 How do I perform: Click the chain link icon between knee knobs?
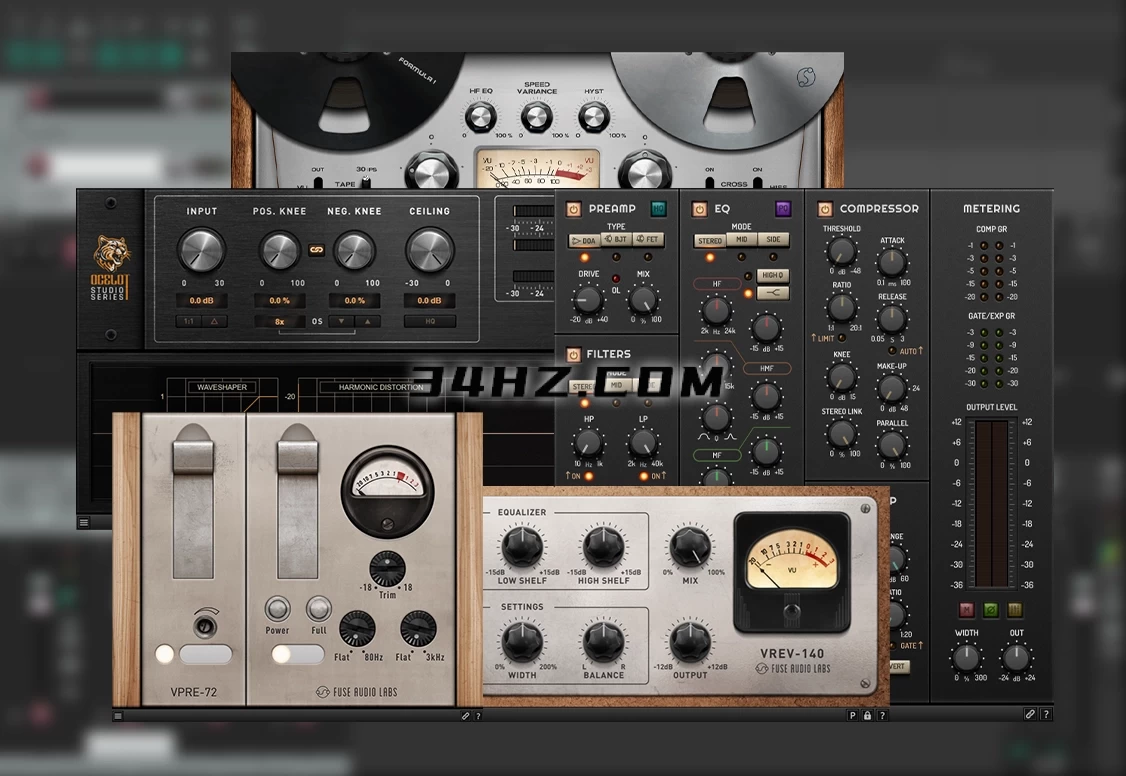[316, 250]
